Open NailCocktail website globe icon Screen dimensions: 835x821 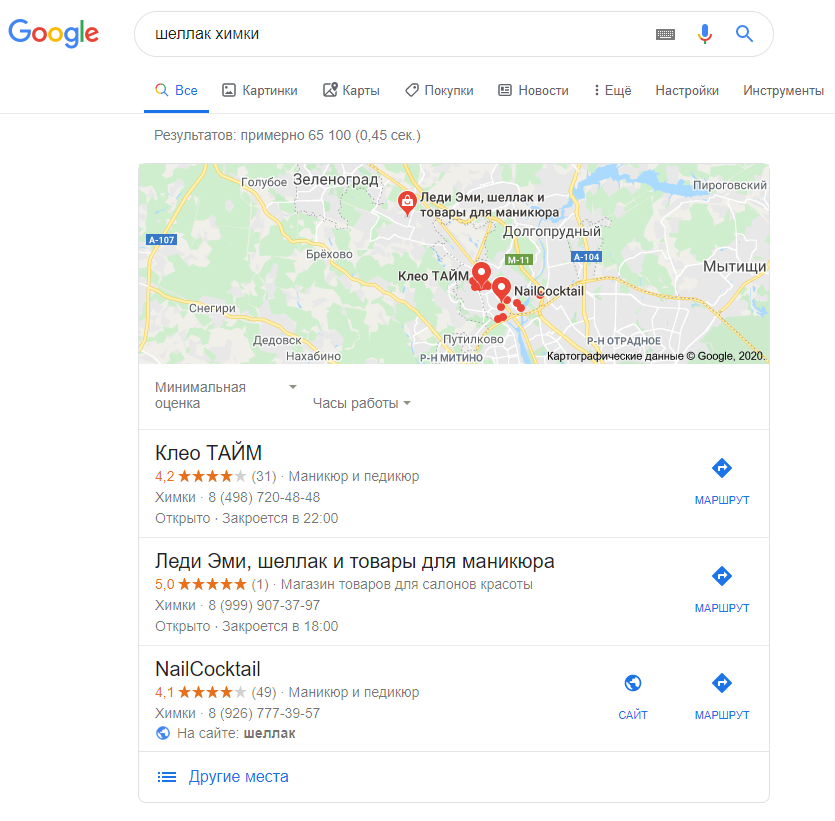[x=633, y=683]
